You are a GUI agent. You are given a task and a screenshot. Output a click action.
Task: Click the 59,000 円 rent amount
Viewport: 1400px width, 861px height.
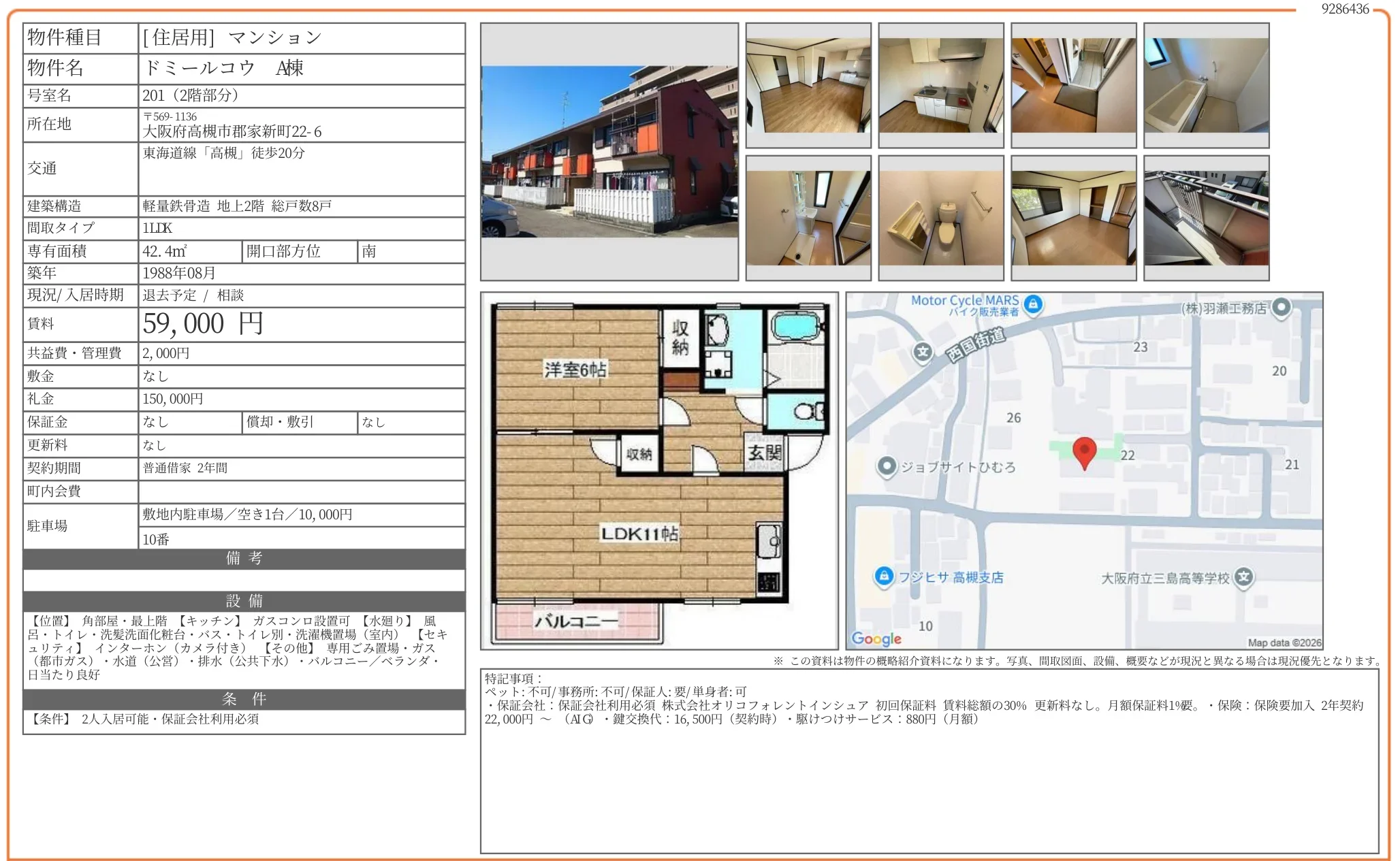click(203, 324)
